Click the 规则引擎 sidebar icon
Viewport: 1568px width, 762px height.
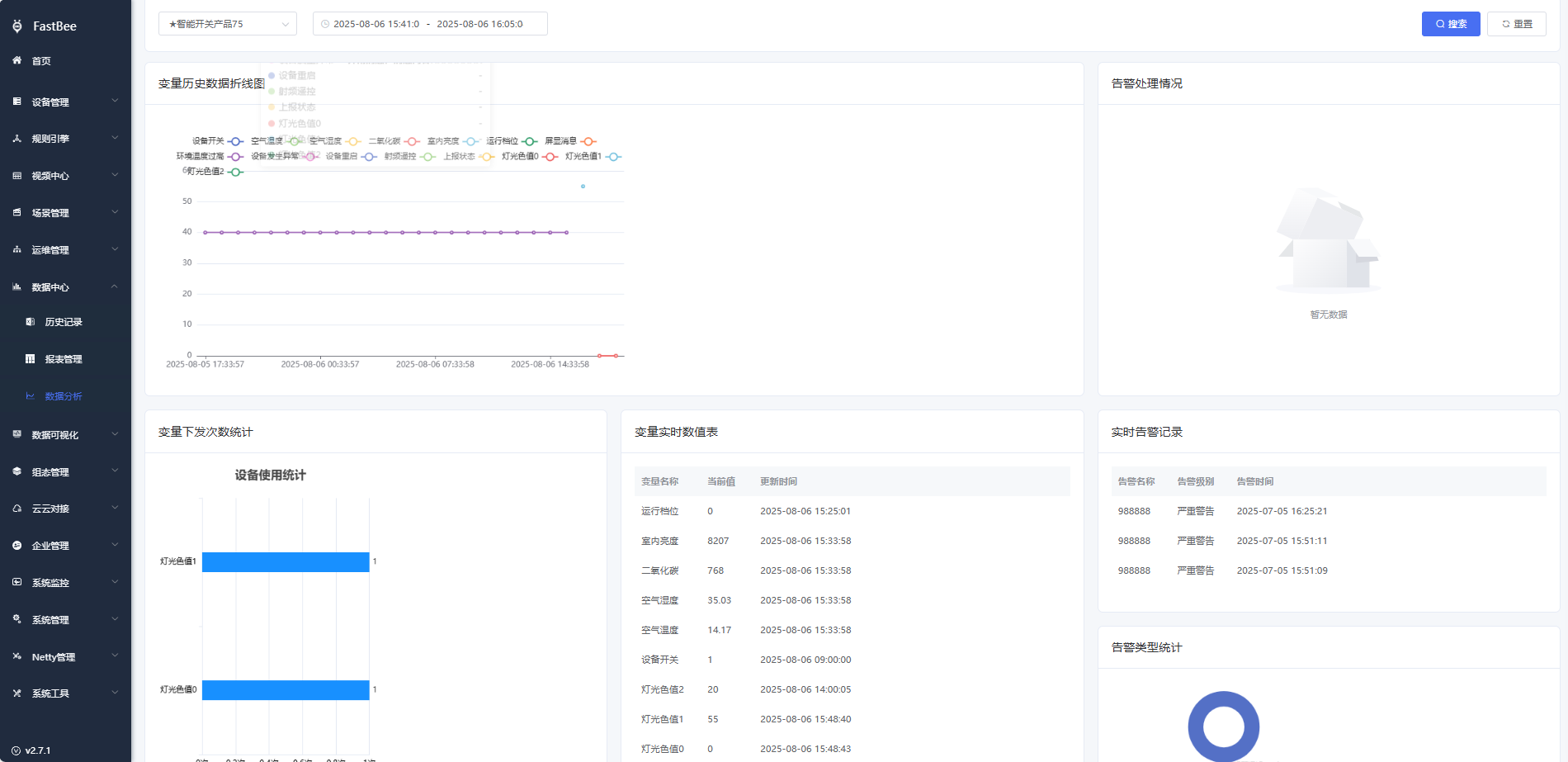click(17, 139)
